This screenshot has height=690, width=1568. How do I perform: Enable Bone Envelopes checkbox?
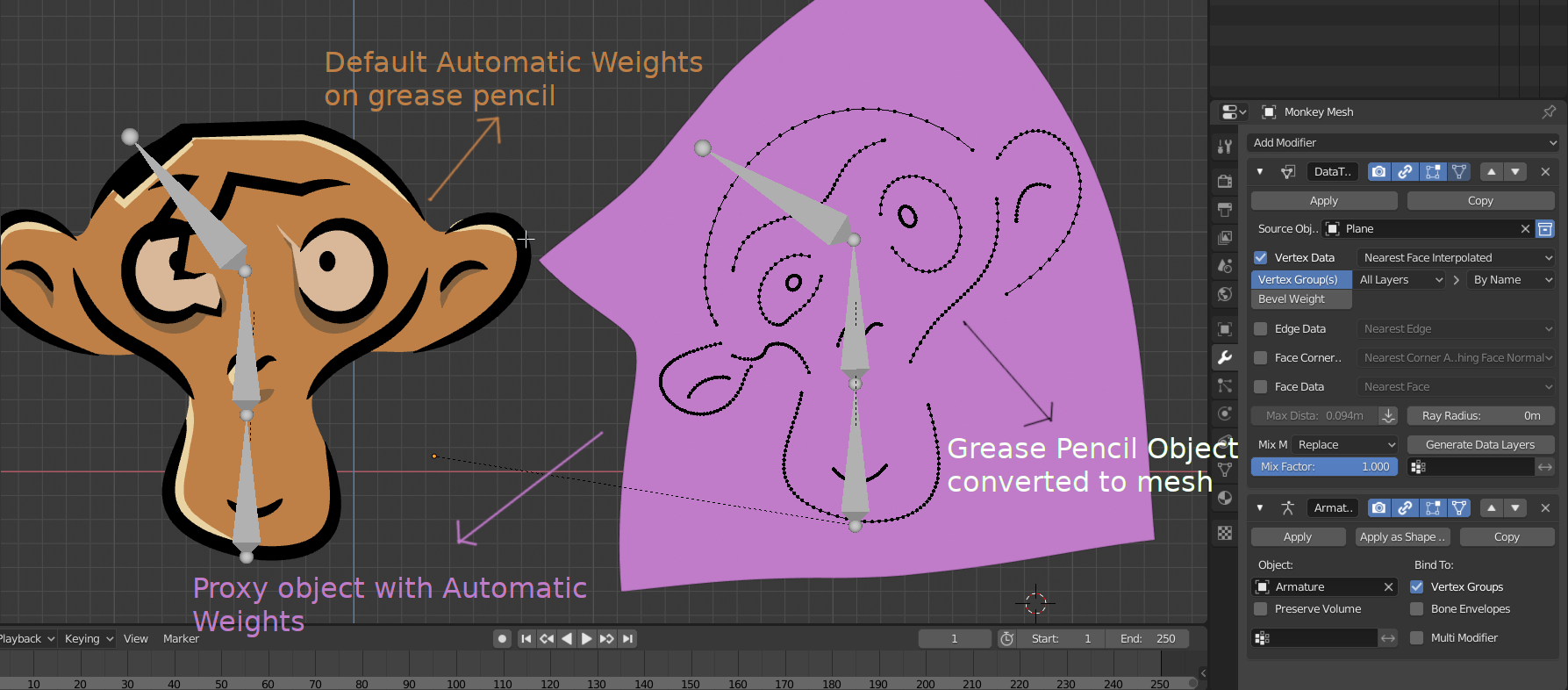(1416, 609)
